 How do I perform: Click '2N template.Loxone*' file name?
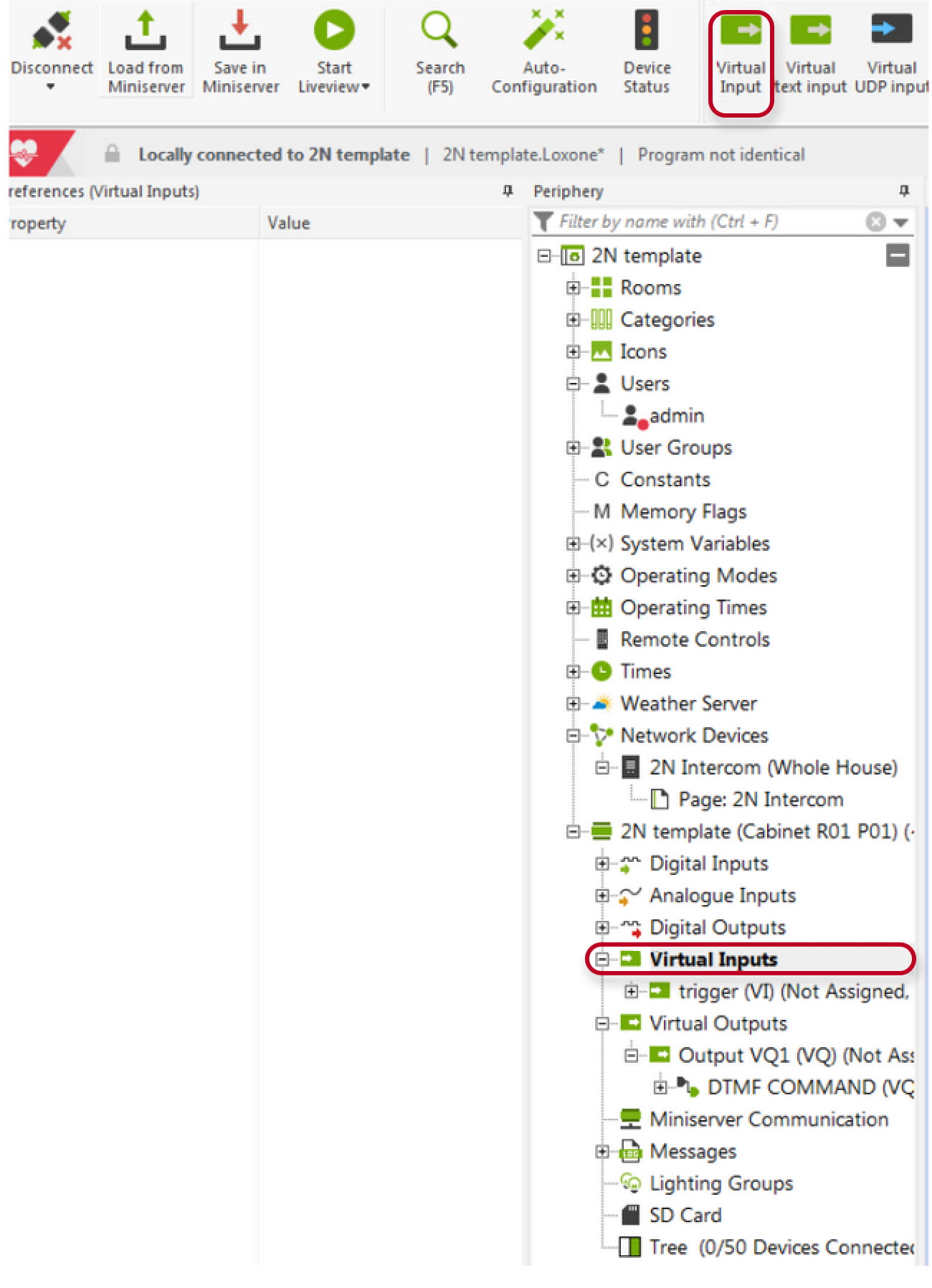click(523, 154)
